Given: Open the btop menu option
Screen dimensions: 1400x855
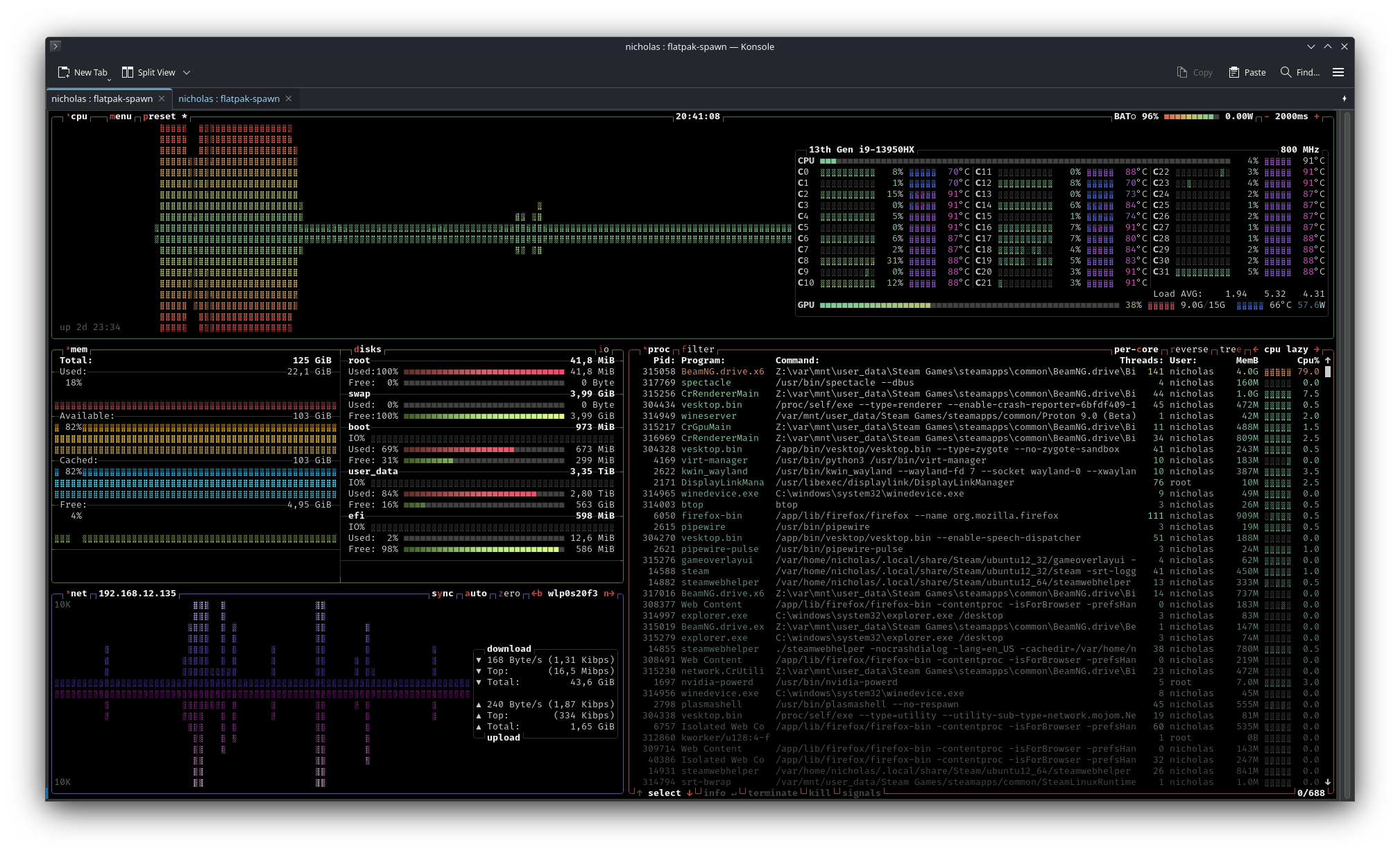Looking at the screenshot, I should coord(121,116).
